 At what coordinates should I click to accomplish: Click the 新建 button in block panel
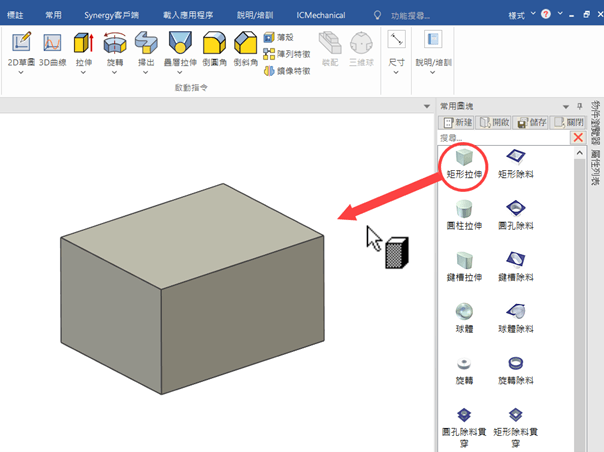457,123
